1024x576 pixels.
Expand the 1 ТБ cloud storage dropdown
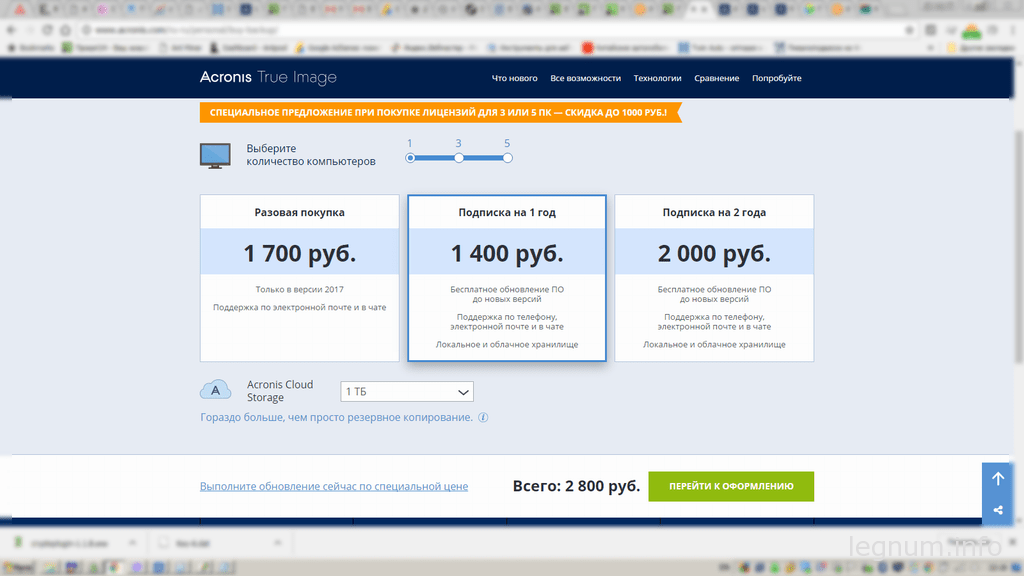point(407,392)
